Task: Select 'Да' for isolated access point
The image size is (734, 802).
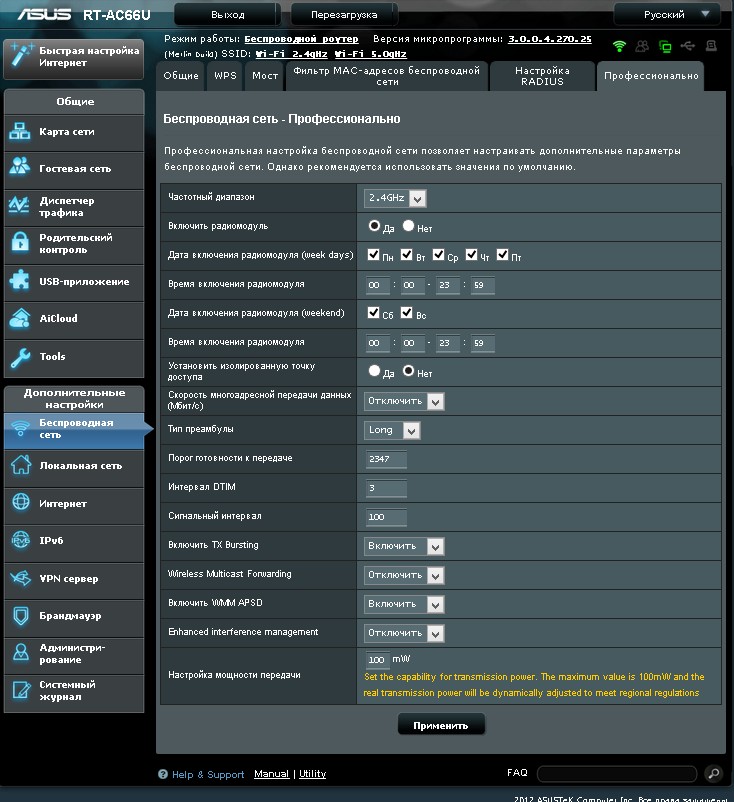Action: pos(374,371)
